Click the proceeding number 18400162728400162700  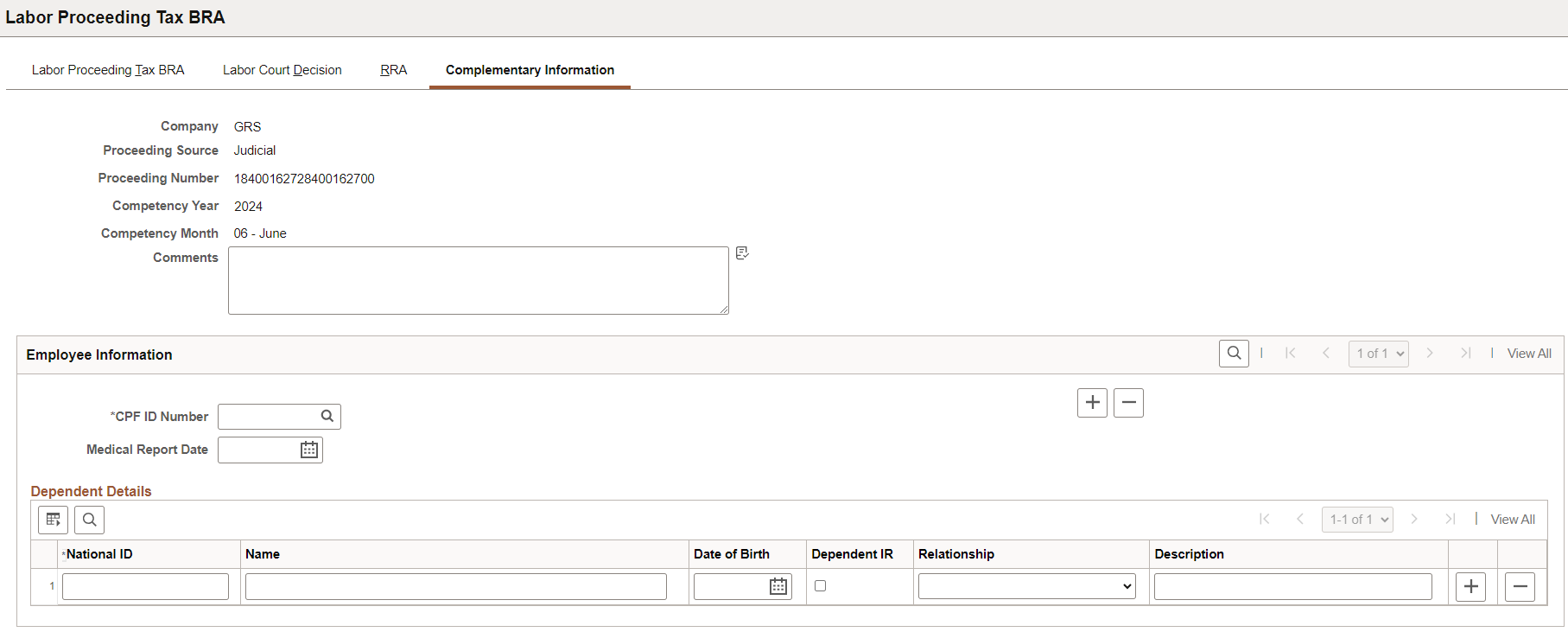[304, 179]
